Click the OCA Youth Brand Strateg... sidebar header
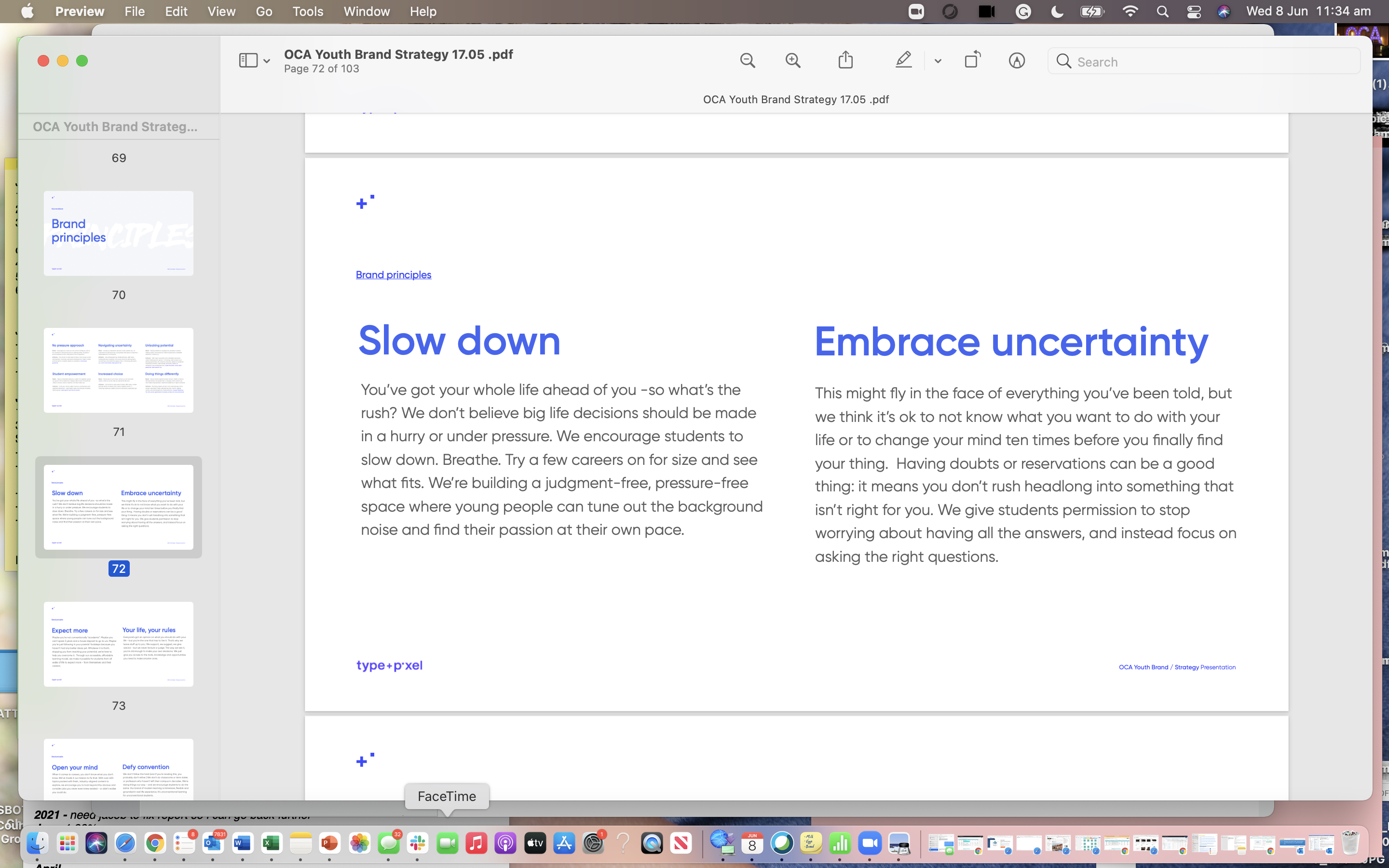Screen dimensions: 1389x868 pos(115,127)
